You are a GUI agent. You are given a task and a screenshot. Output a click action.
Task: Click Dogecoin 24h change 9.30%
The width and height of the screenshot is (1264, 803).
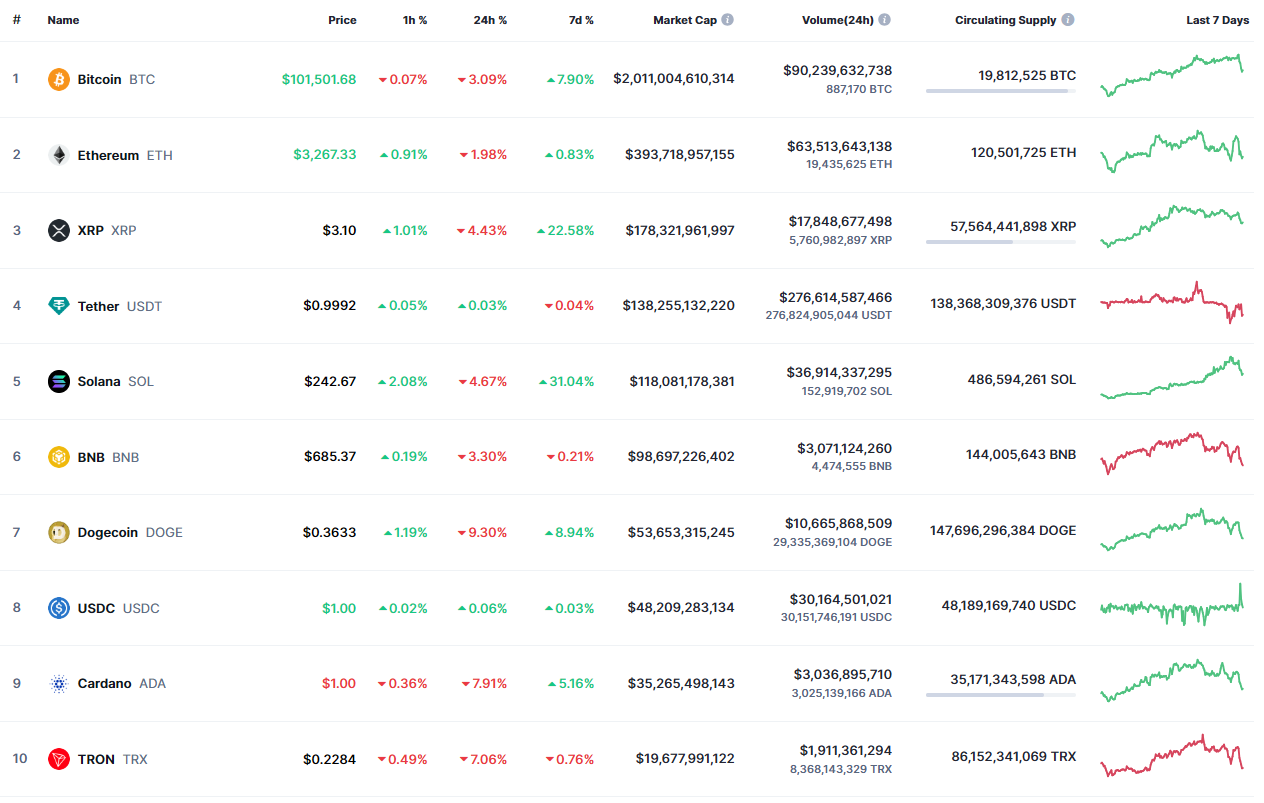483,532
